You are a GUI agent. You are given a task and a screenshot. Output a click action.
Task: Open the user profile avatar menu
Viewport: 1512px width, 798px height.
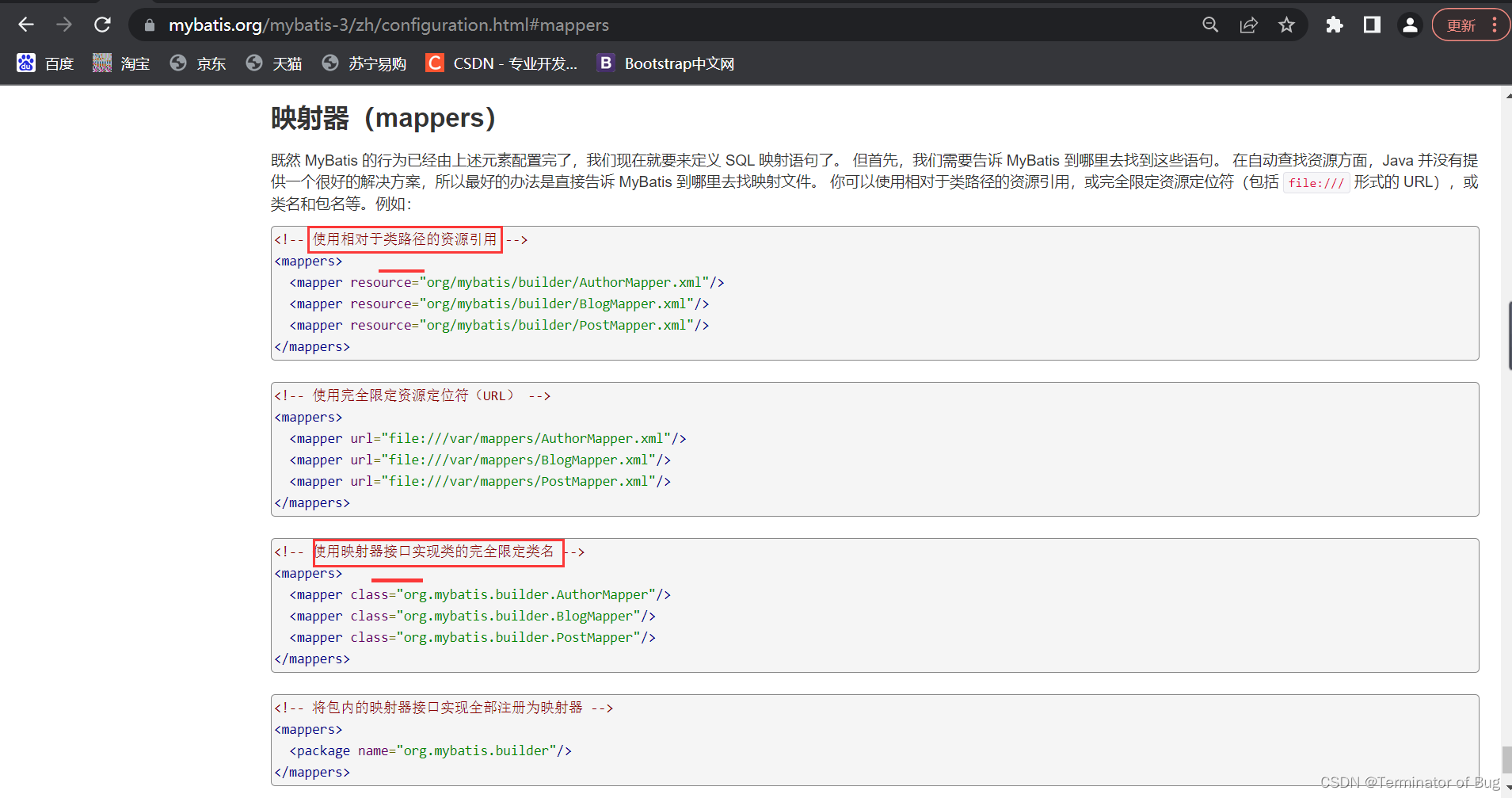(1410, 25)
